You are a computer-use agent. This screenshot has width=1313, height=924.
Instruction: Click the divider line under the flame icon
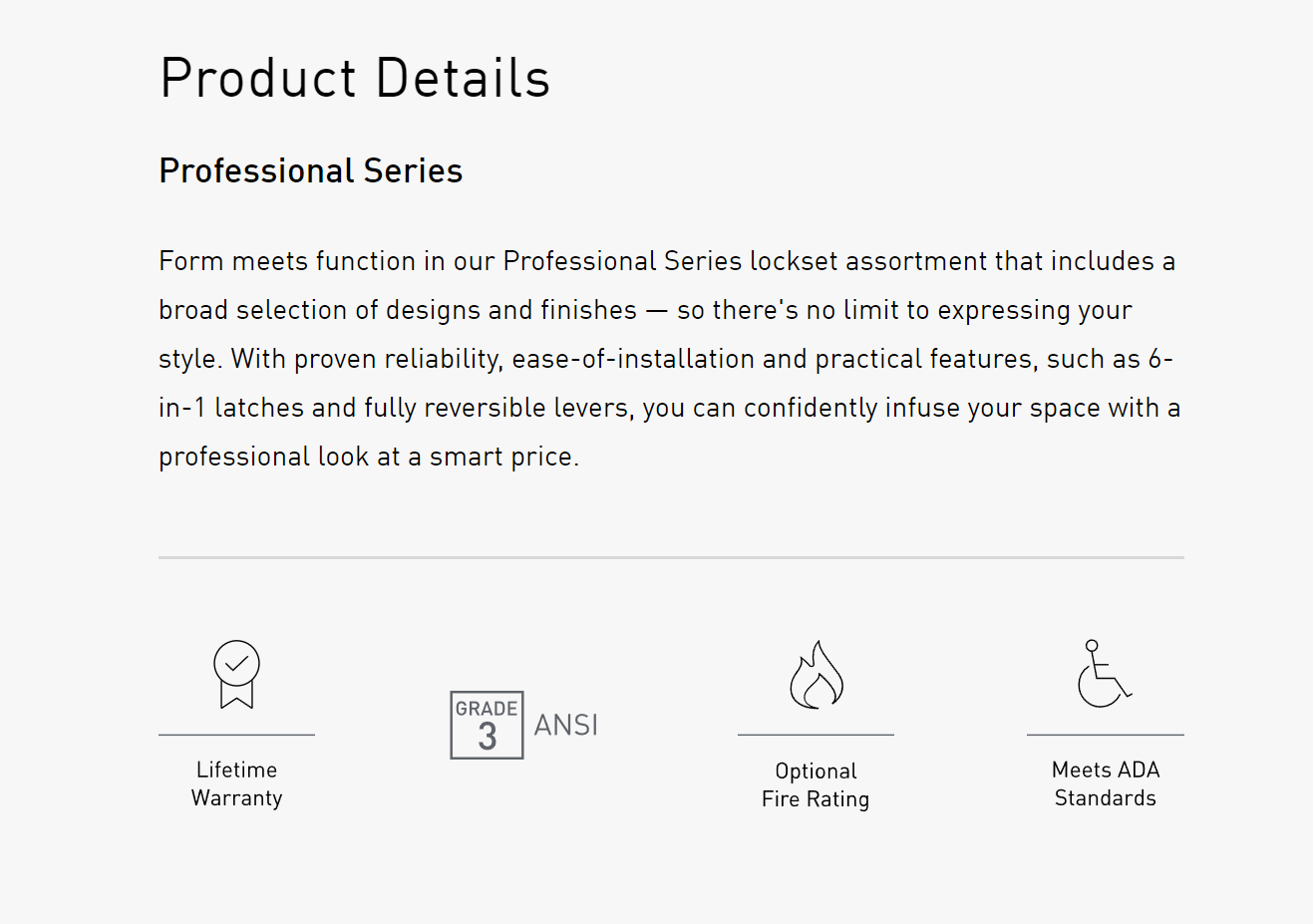point(816,735)
